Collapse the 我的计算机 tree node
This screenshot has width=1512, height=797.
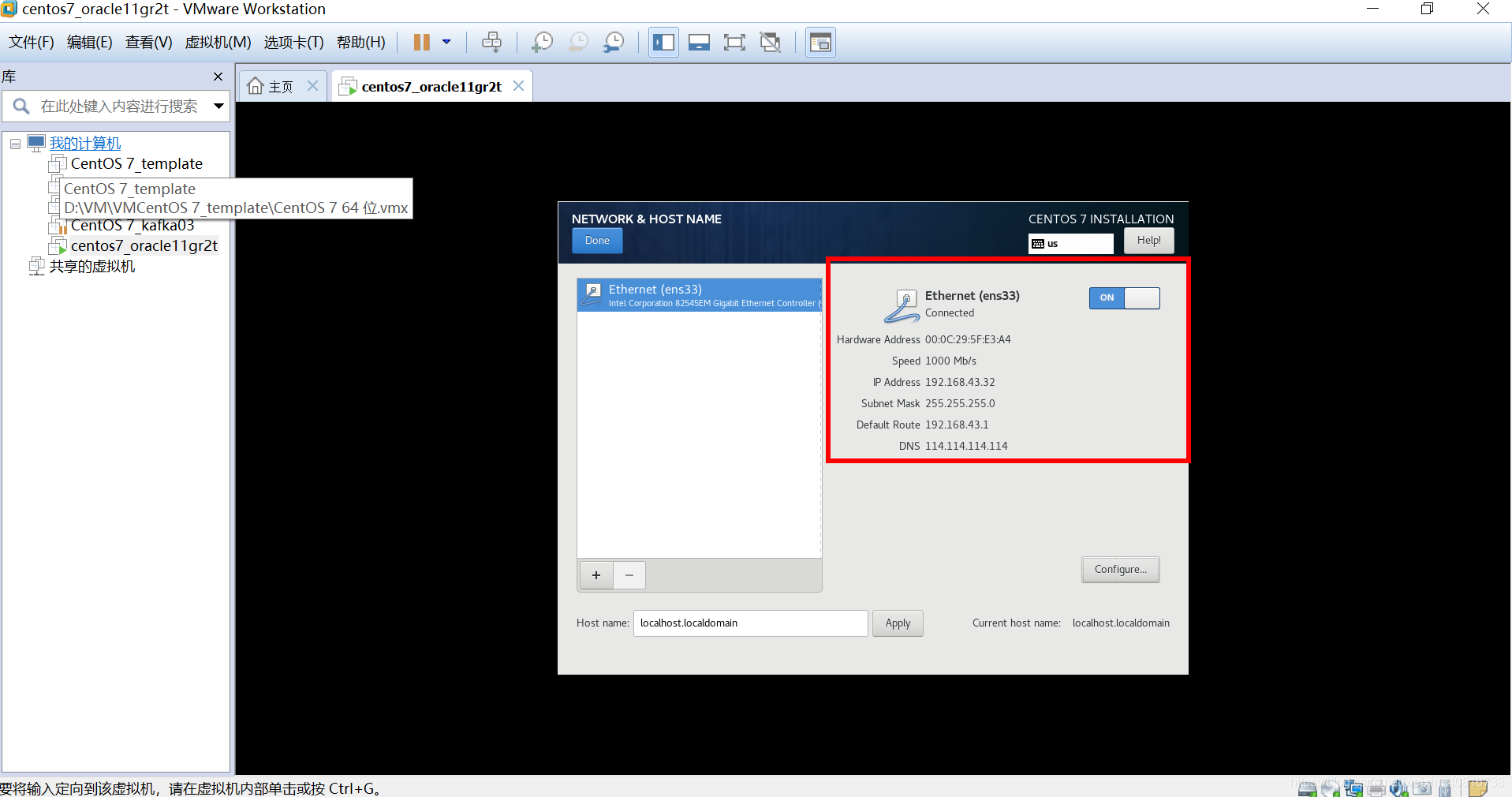point(15,144)
